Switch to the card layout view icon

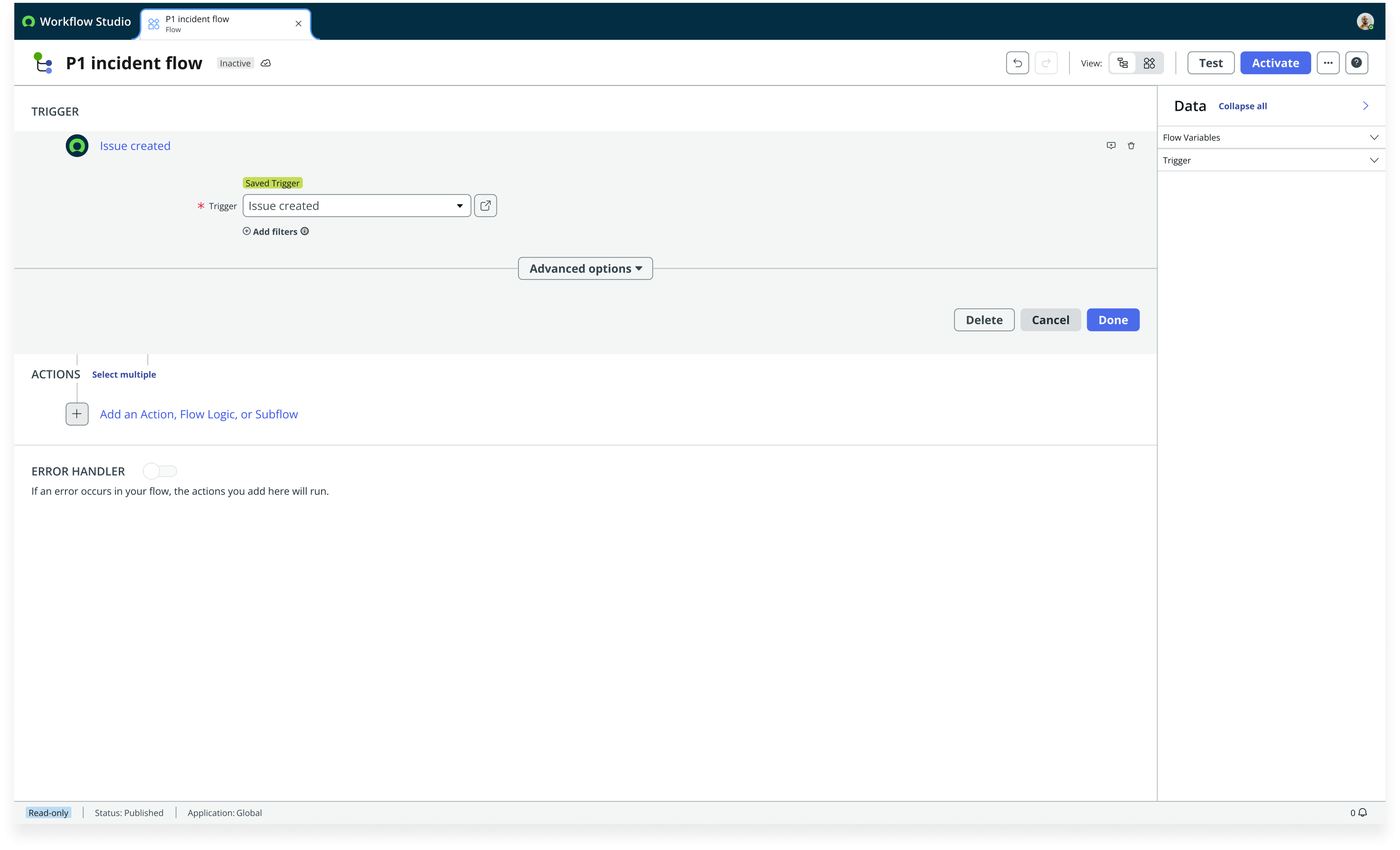(1149, 63)
